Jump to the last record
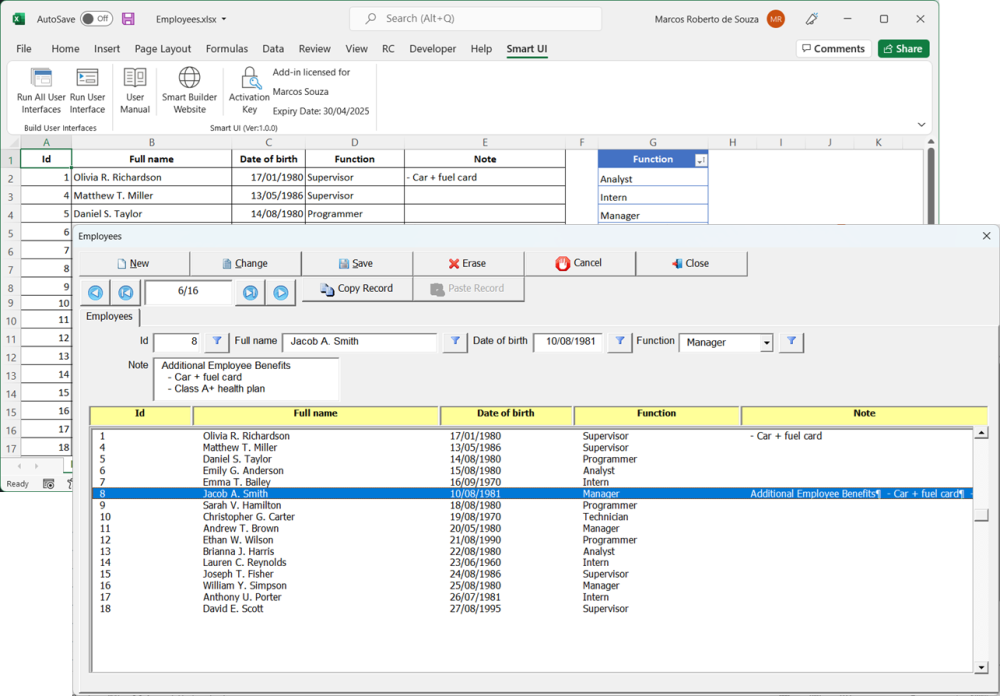 (x=251, y=292)
